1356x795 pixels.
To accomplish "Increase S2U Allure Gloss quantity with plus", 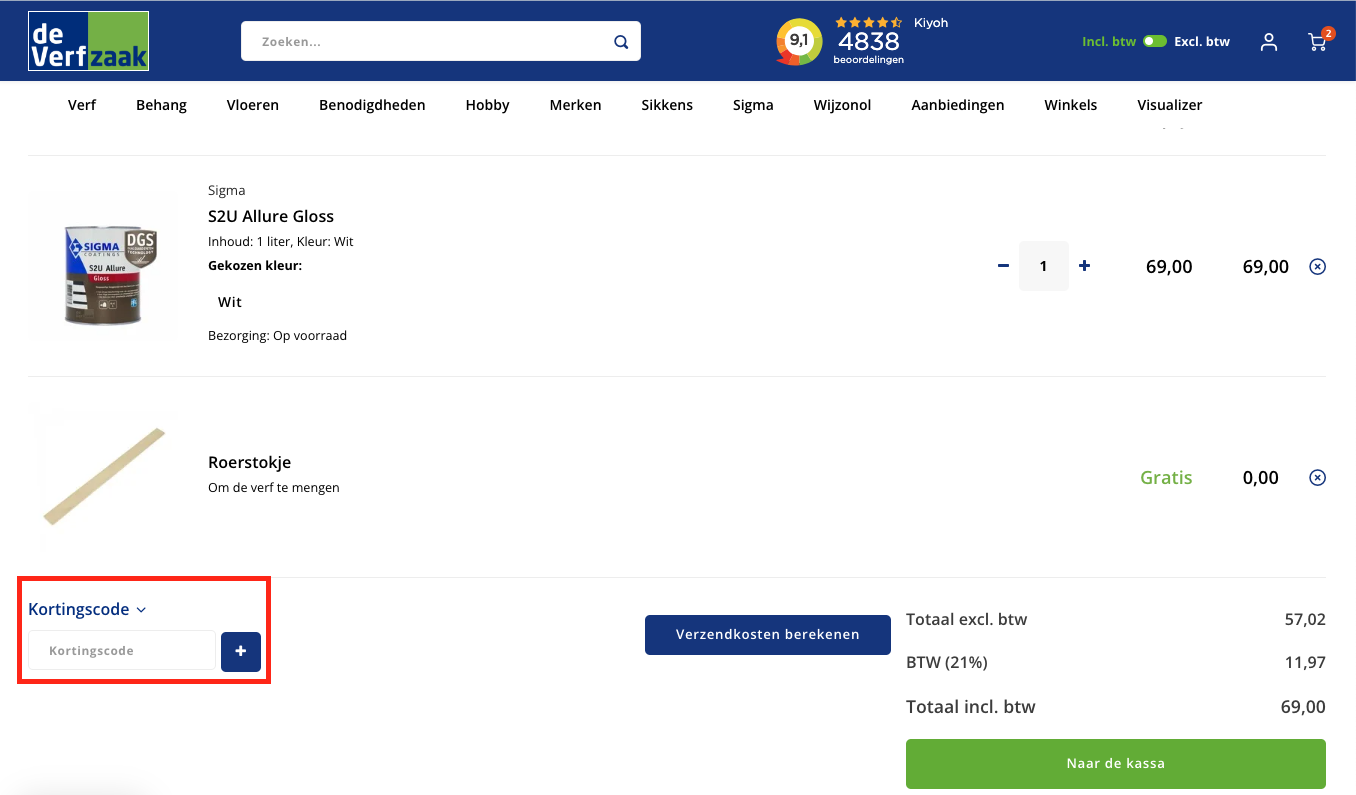I will pos(1085,266).
